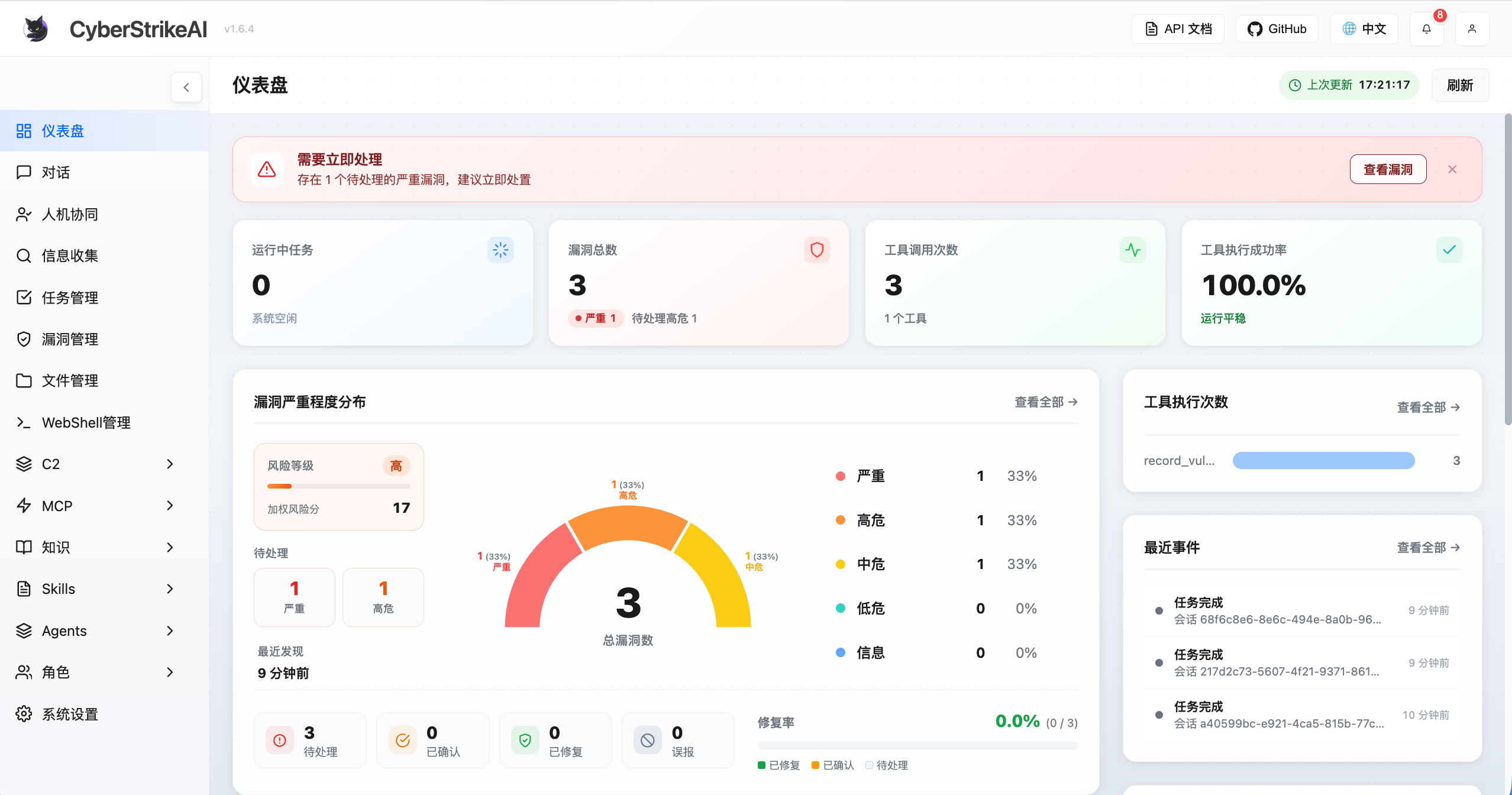Click the 人机协同 person icon
Image resolution: width=1512 pixels, height=795 pixels.
pos(24,214)
